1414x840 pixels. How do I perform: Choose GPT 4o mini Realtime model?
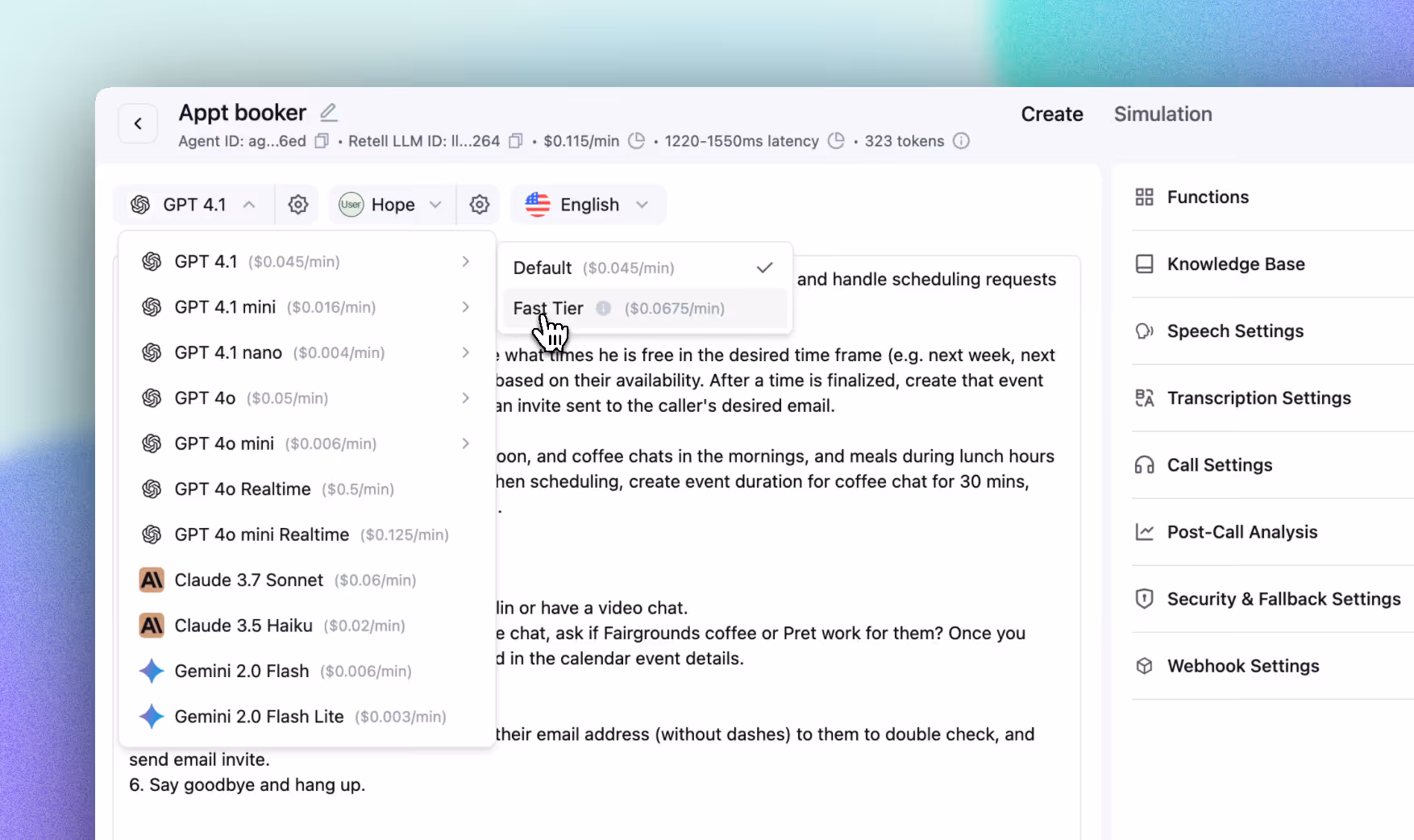click(306, 535)
